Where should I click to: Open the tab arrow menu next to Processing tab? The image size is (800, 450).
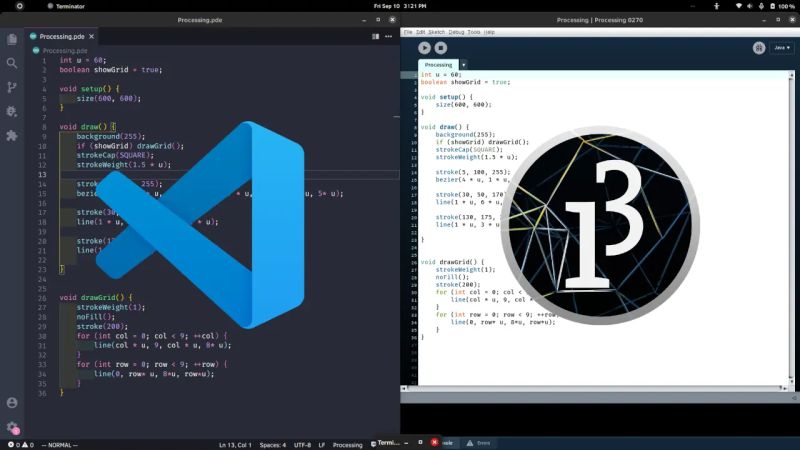463,65
